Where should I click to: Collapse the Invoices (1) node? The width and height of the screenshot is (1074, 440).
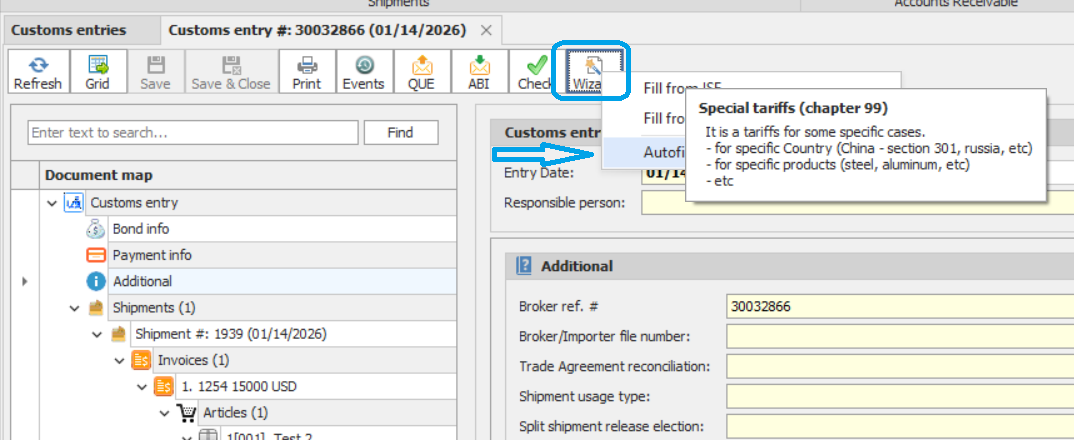click(120, 360)
